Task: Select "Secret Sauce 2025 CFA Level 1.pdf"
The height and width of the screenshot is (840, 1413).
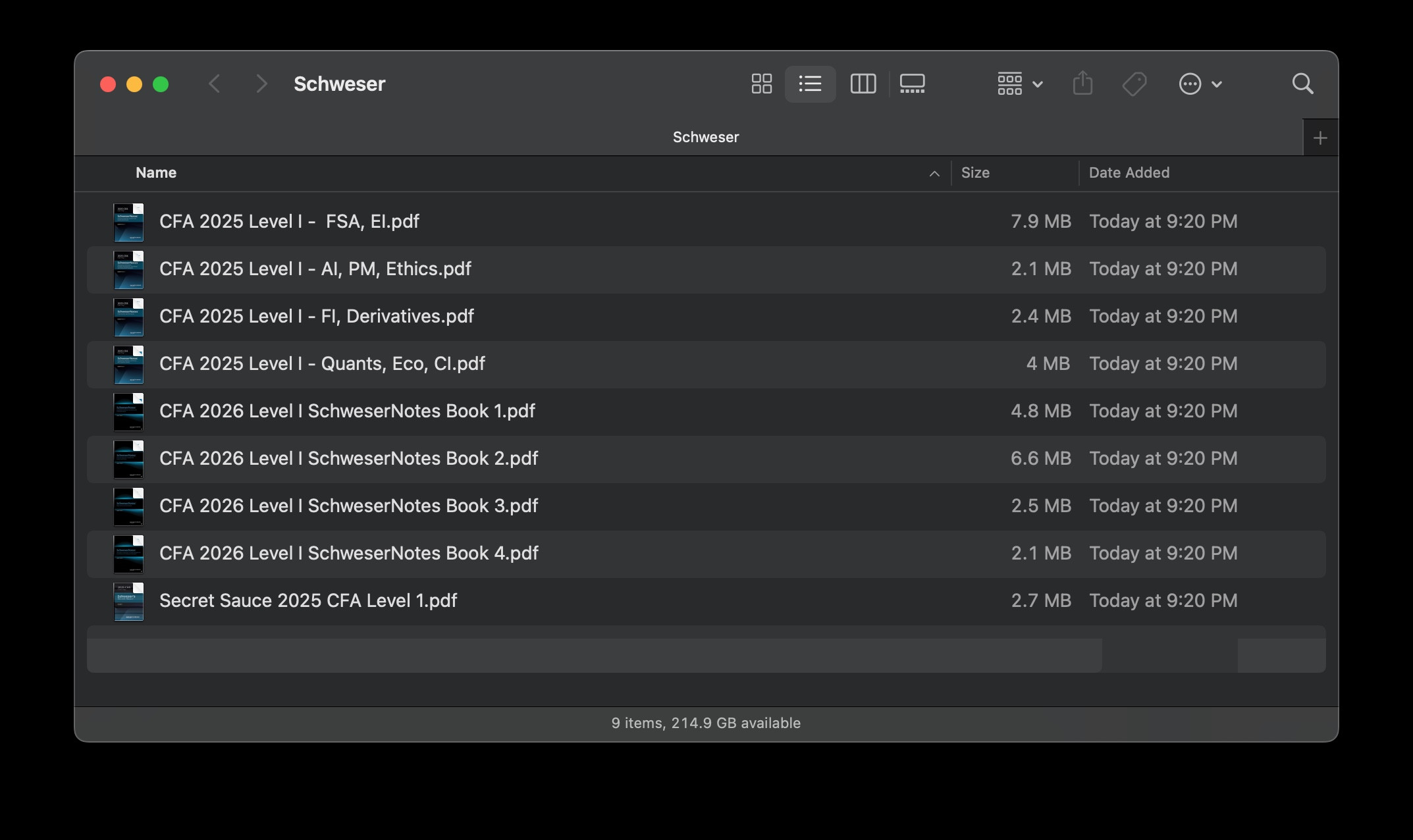Action: [308, 600]
